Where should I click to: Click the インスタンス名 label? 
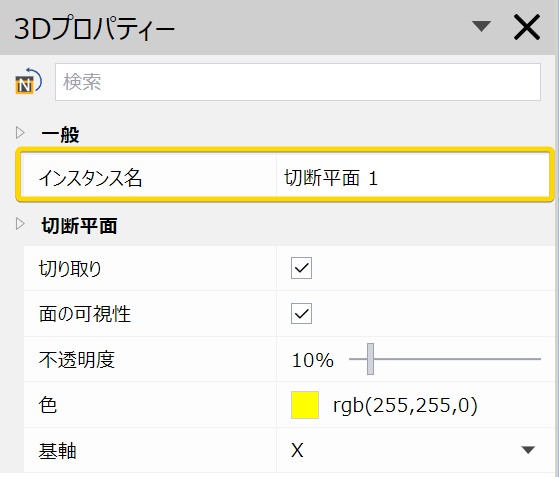coord(91,178)
